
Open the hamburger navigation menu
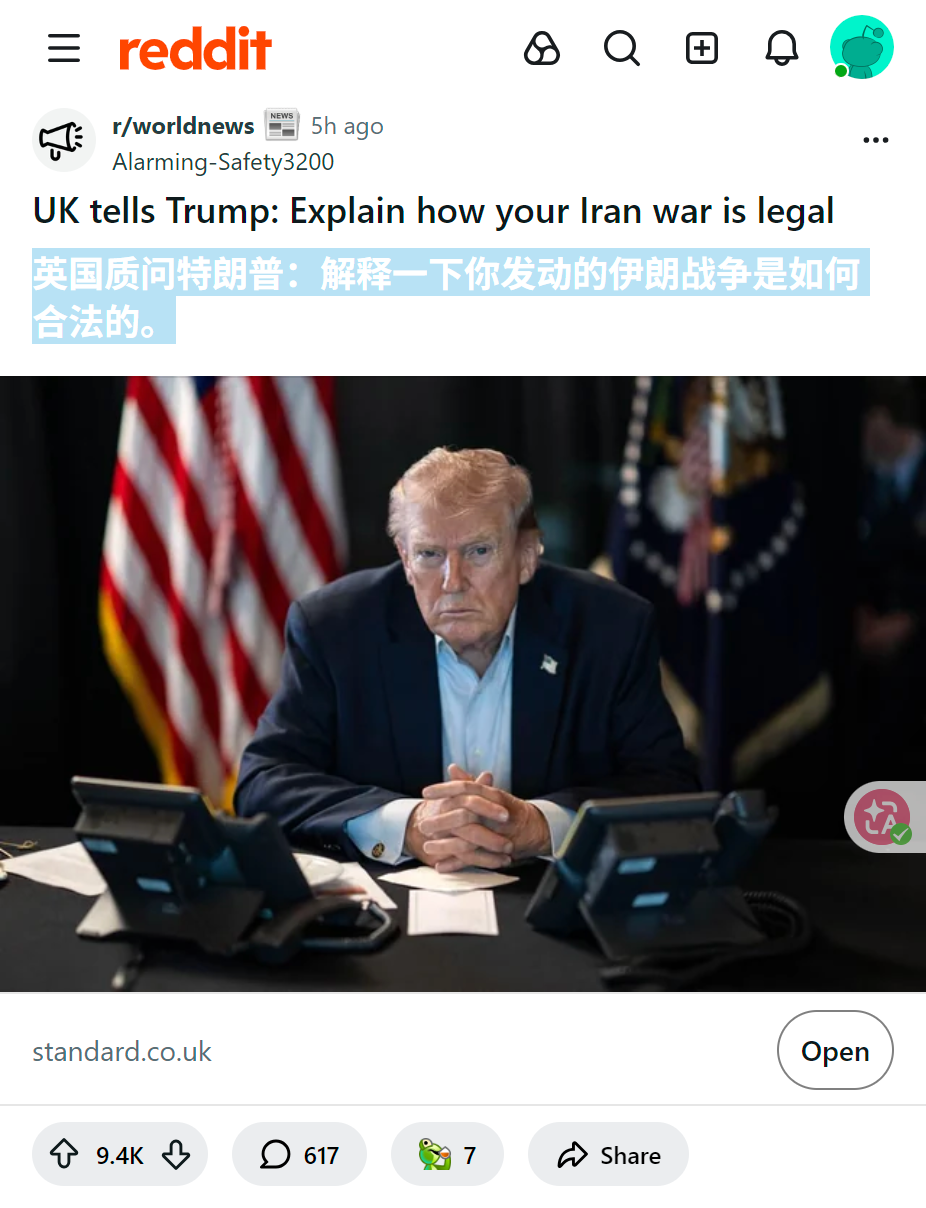(64, 48)
